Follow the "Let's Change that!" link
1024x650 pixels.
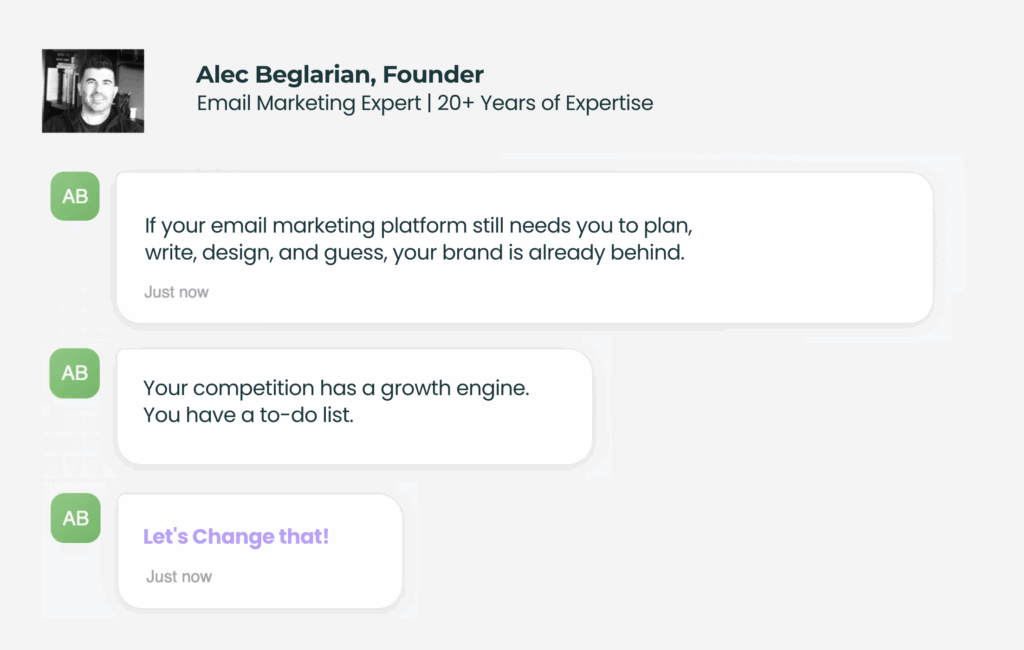tap(236, 536)
